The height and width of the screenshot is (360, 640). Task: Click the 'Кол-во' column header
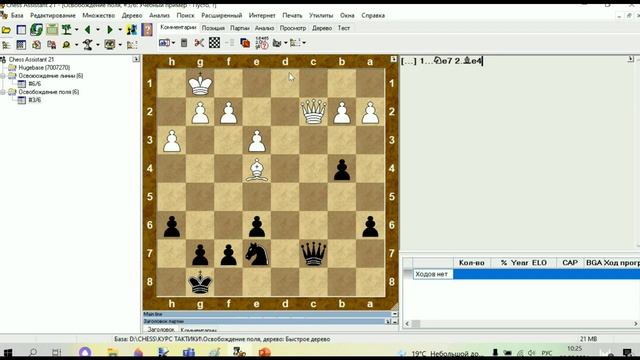[x=471, y=263]
